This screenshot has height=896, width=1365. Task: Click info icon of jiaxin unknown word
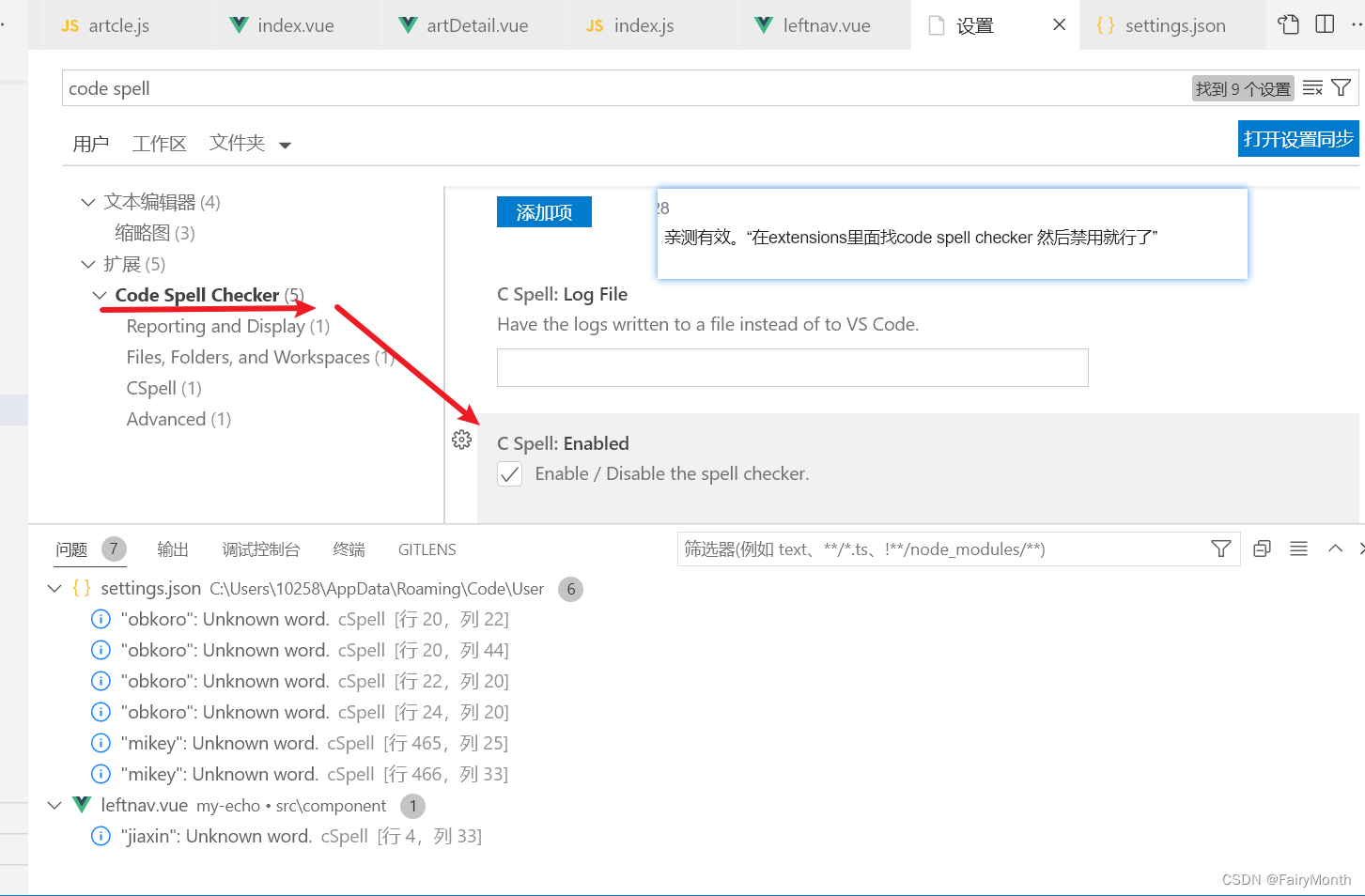coord(101,836)
